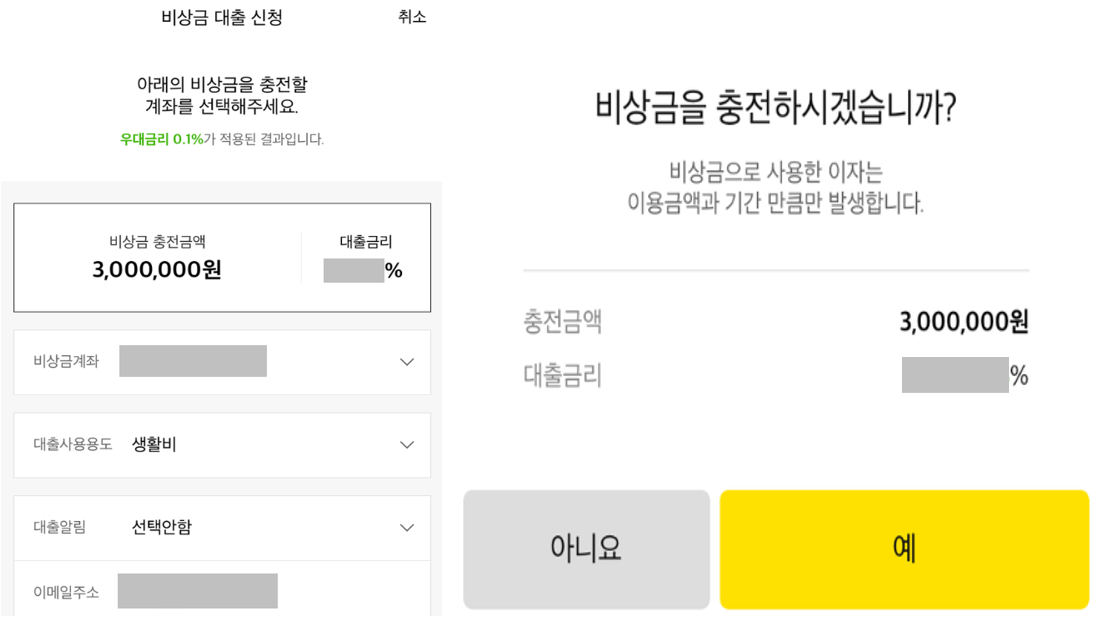
Task: Click the 아니요 decline button
Action: click(585, 549)
